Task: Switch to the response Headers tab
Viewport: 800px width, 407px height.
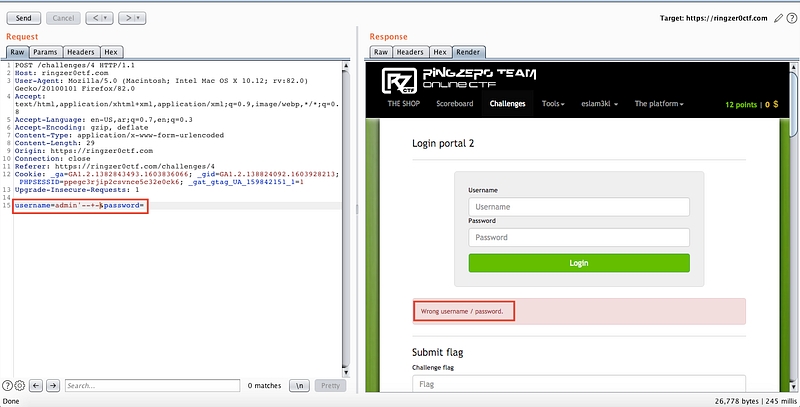Action: coord(410,52)
